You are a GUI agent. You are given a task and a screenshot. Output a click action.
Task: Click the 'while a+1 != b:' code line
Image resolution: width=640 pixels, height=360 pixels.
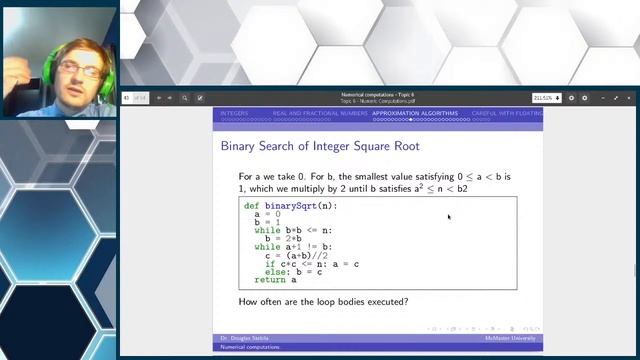pyautogui.click(x=293, y=247)
